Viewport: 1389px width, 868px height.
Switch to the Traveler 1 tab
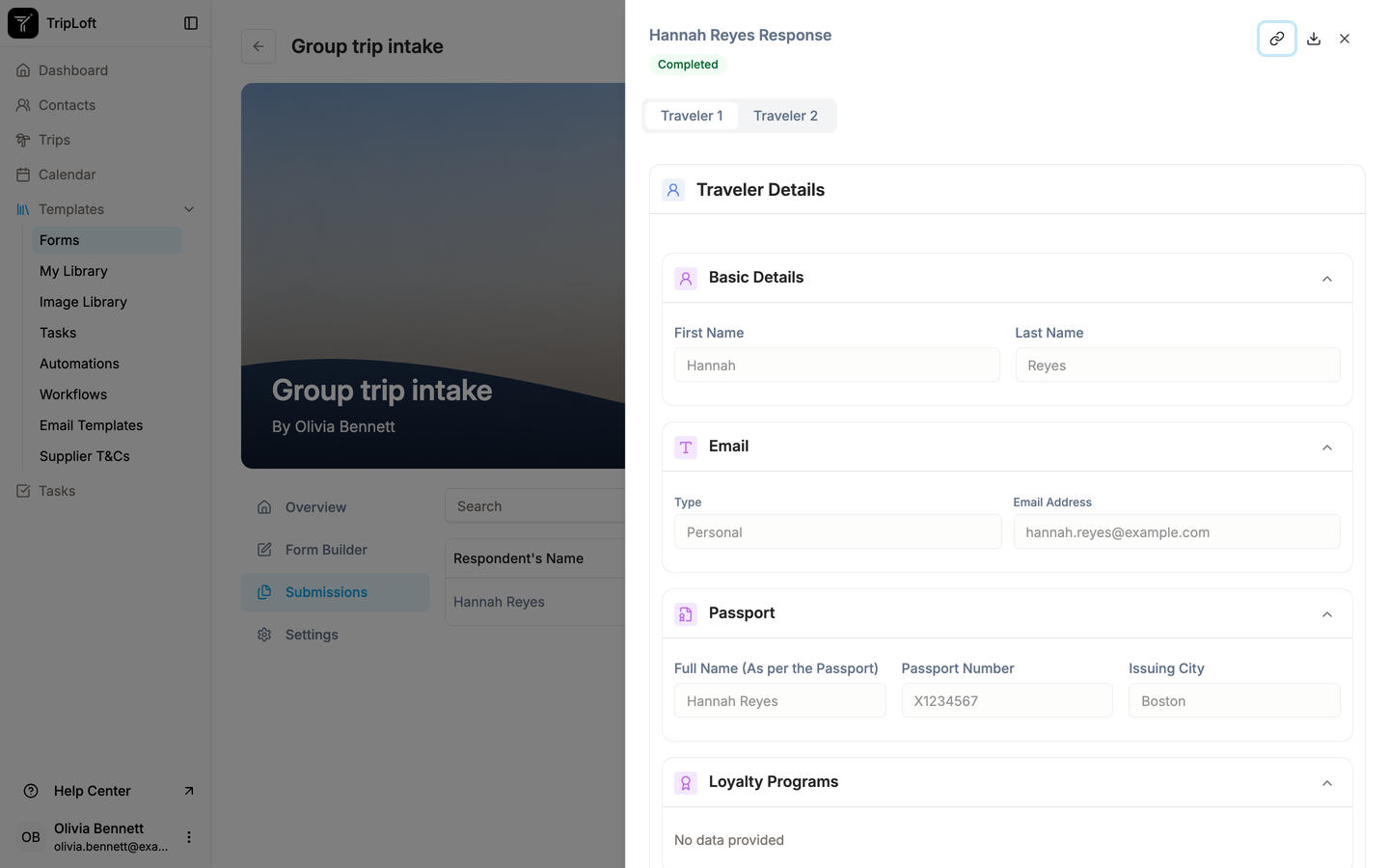coord(692,116)
